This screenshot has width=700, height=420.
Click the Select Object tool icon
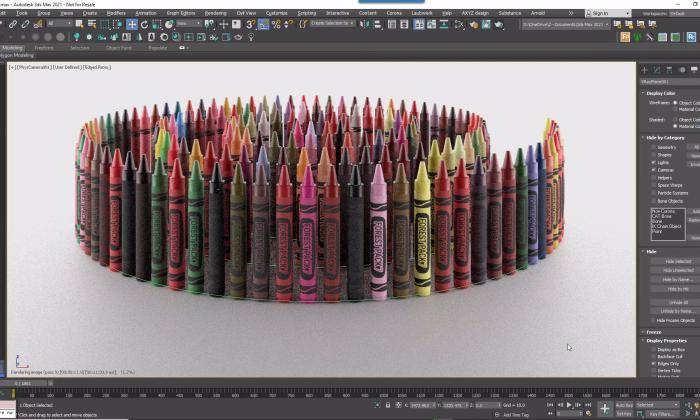[79, 24]
